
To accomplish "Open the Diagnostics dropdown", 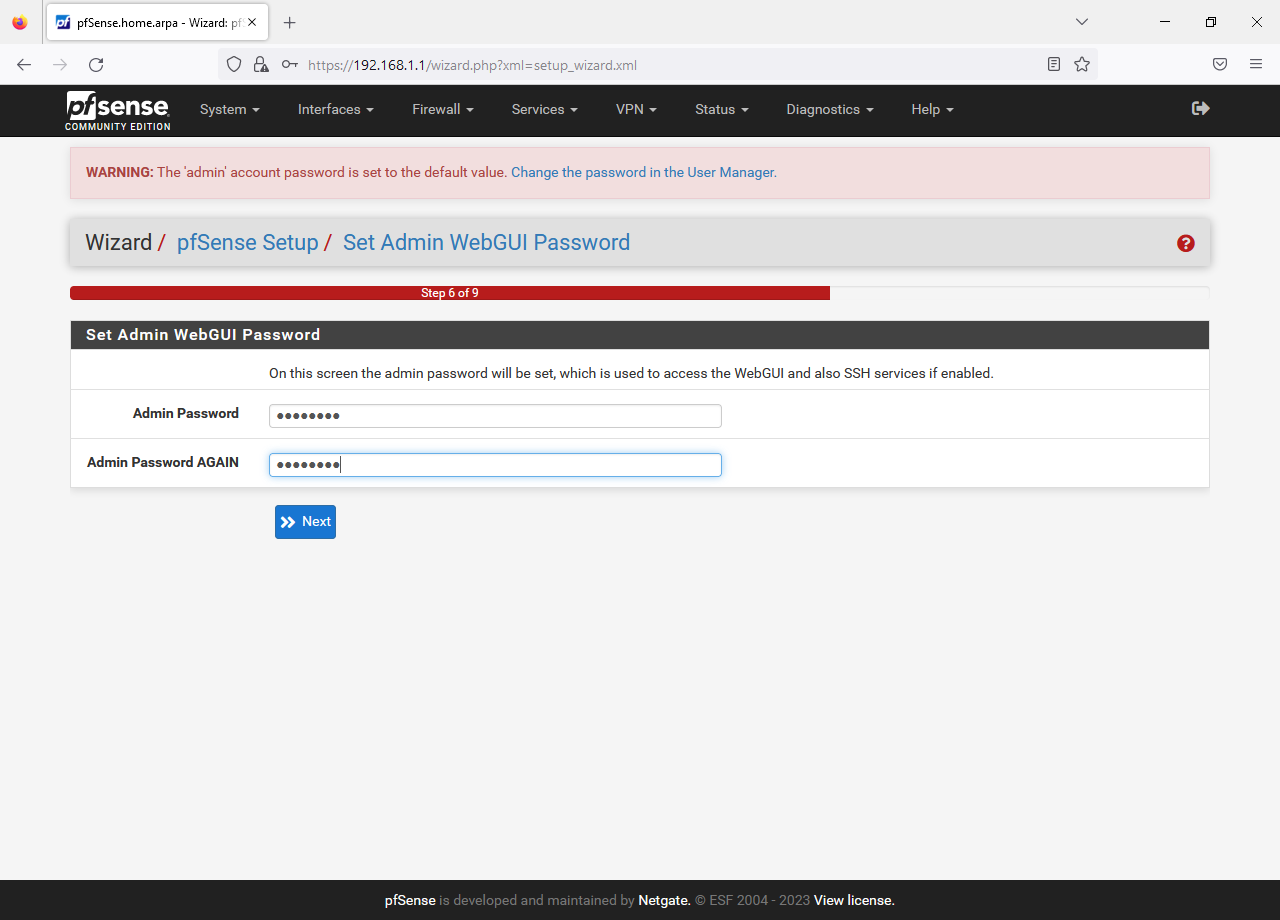I will (830, 109).
